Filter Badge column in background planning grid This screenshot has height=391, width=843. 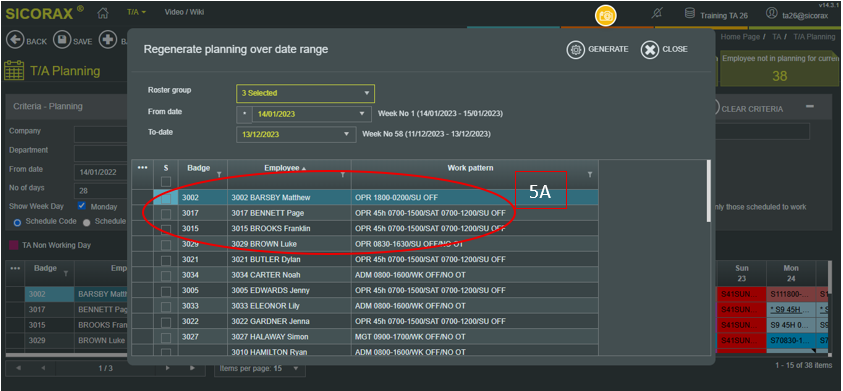pos(66,274)
